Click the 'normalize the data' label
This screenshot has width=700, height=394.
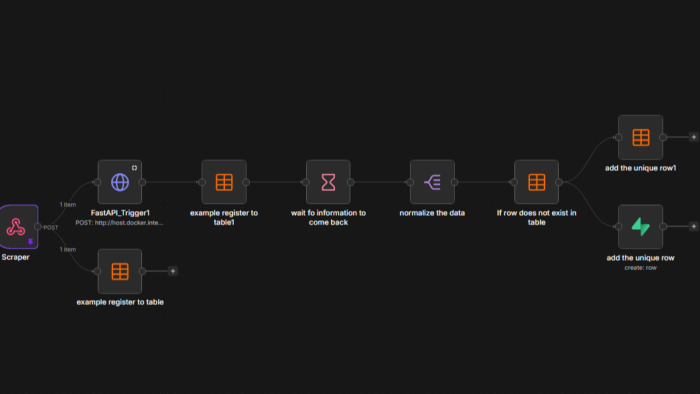(x=432, y=213)
